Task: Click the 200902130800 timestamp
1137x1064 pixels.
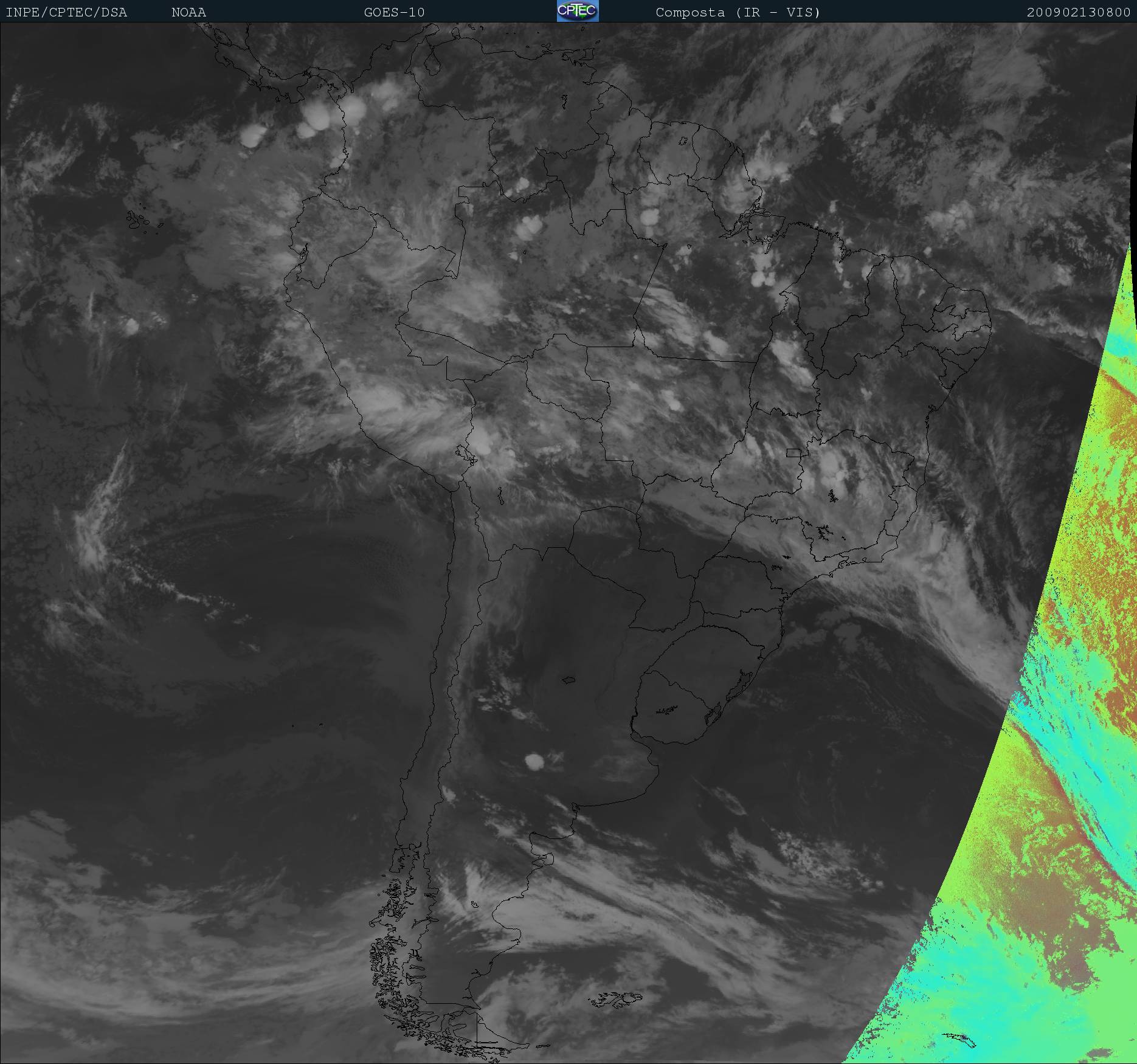Action: click(x=1079, y=12)
